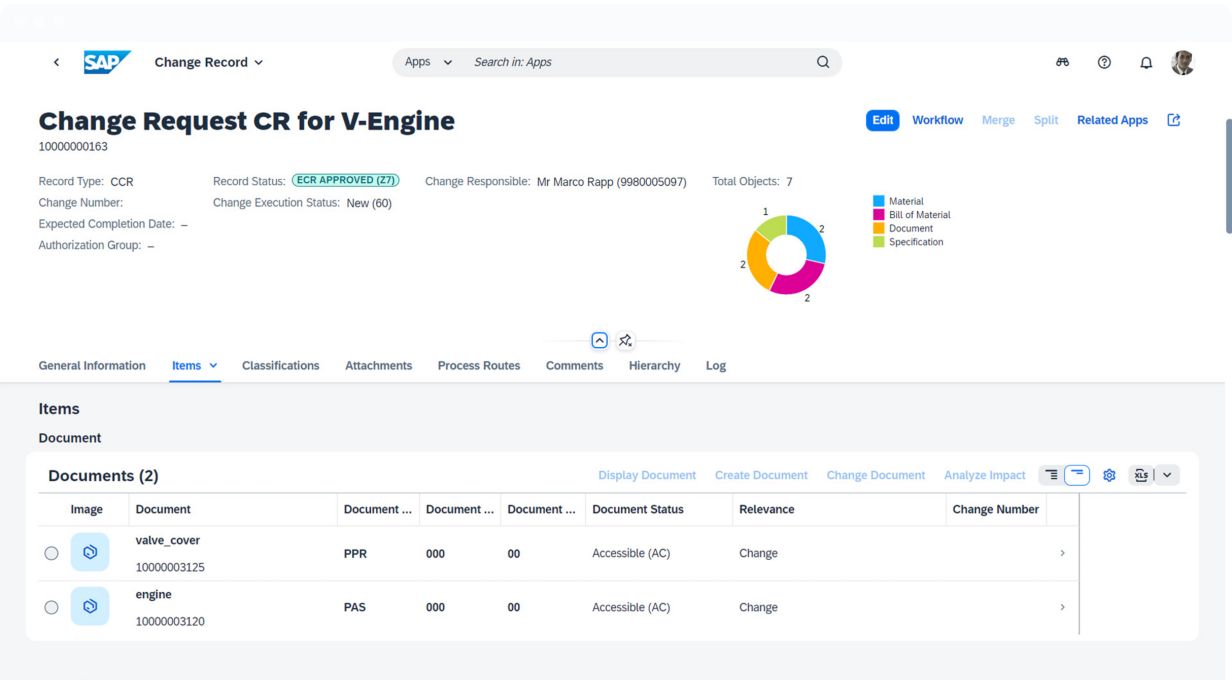
Task: Click the search magnifier icon
Action: [823, 62]
